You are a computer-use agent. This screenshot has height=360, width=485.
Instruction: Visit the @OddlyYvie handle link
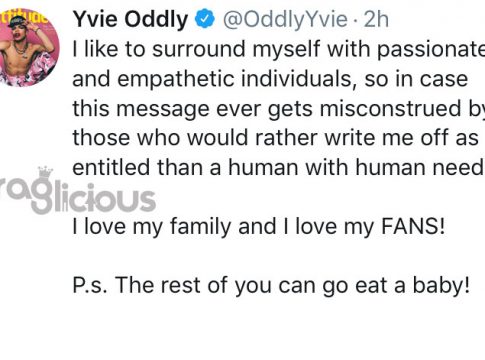286,20
